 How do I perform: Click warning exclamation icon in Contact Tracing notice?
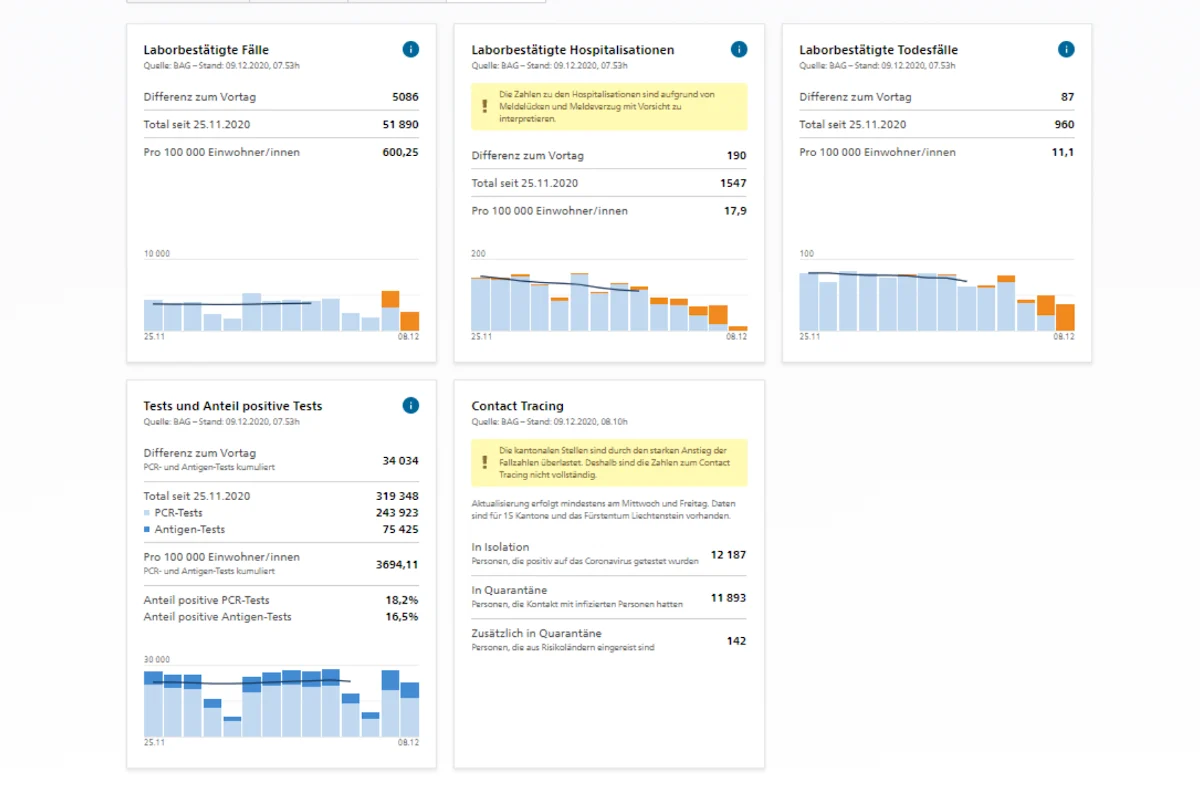click(485, 462)
